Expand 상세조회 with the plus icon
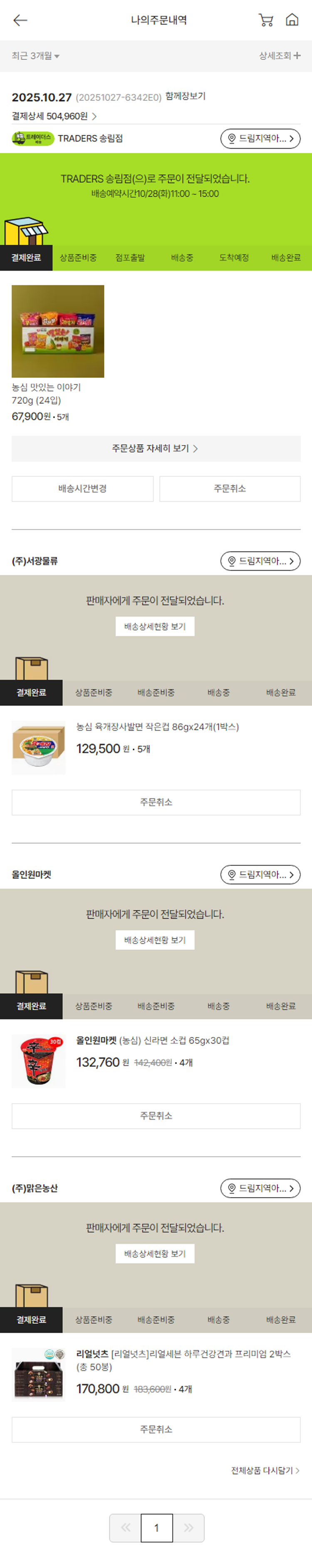This screenshot has height=1568, width=312. pos(280,56)
